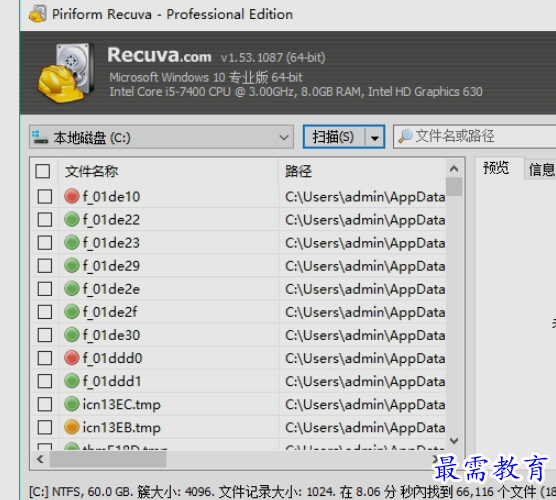Check the box for f_01de29

45,266
